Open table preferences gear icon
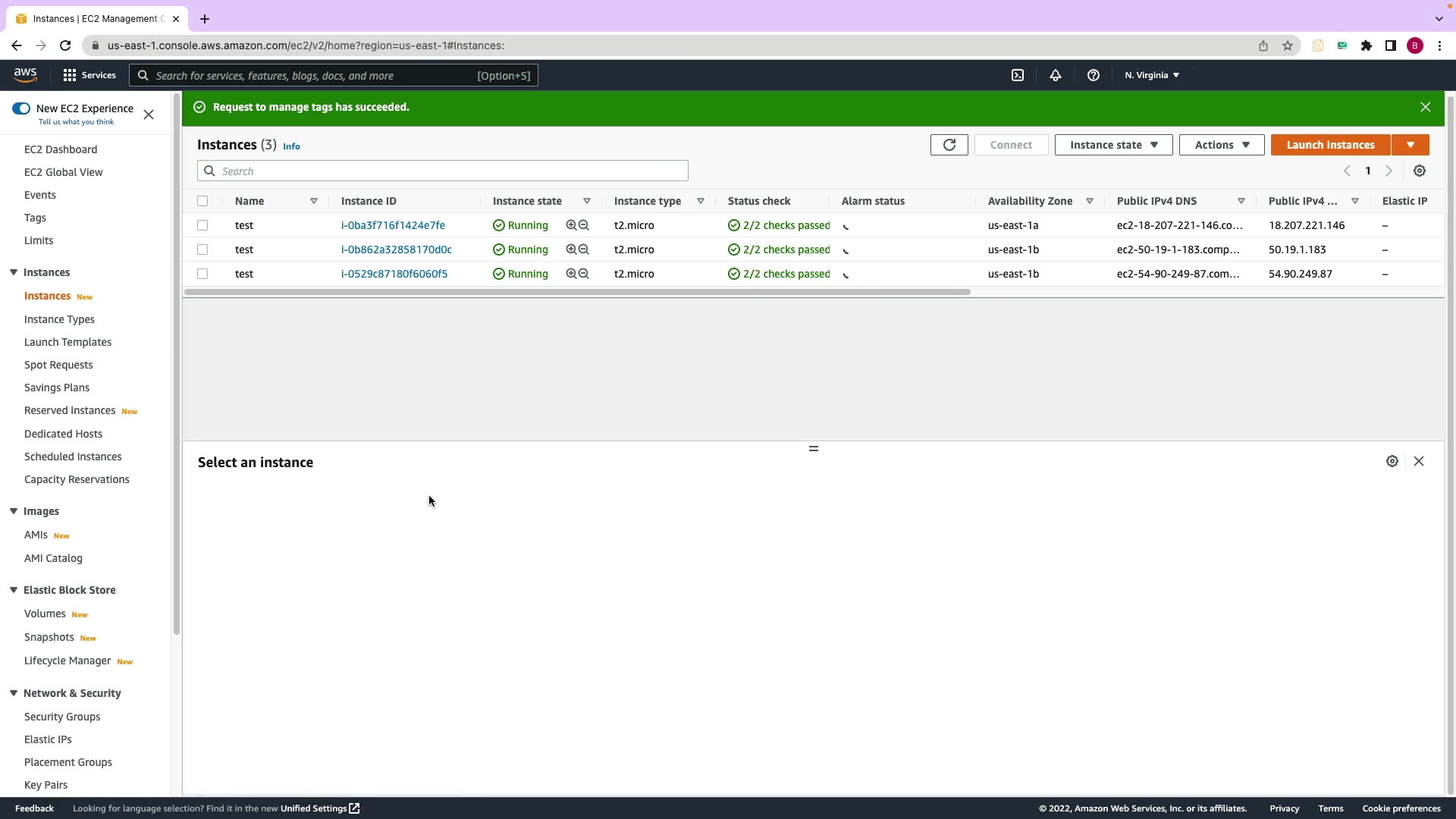The height and width of the screenshot is (819, 1456). (x=1419, y=171)
